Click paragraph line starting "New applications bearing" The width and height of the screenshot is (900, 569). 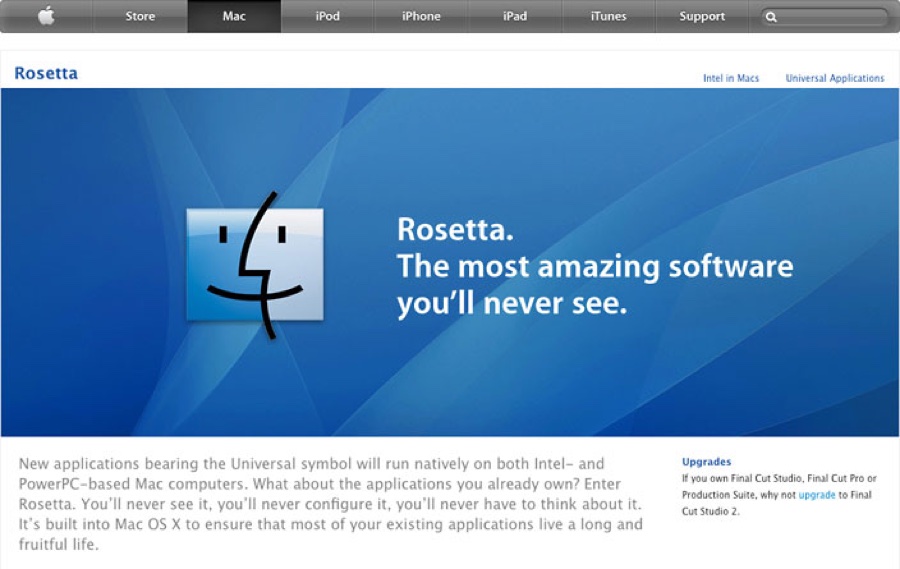pyautogui.click(x=312, y=463)
